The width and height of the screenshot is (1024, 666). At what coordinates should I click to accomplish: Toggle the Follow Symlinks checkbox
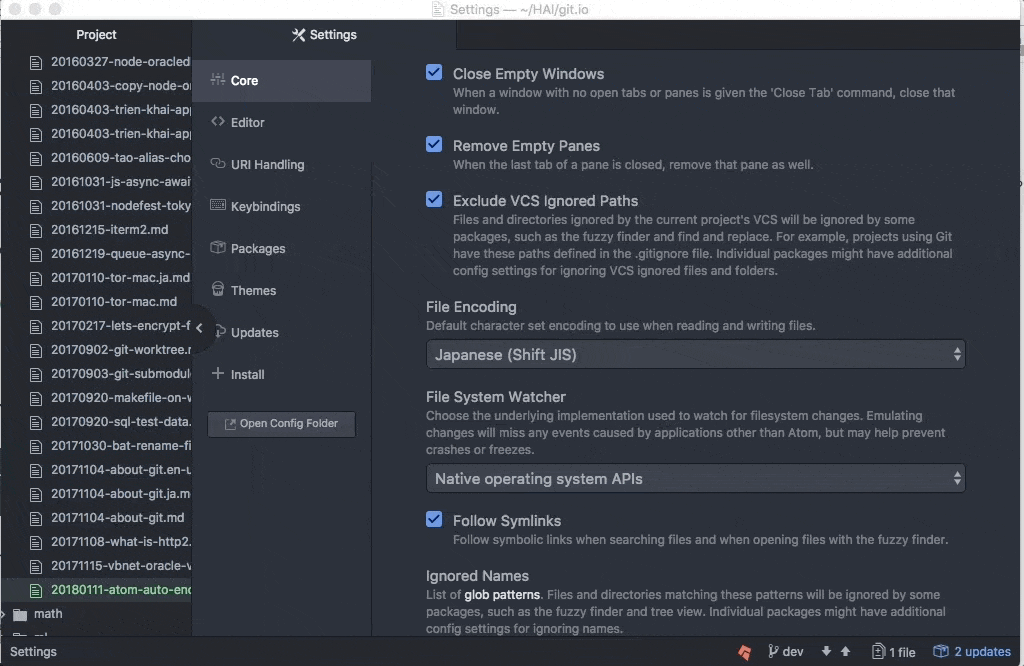pyautogui.click(x=434, y=519)
